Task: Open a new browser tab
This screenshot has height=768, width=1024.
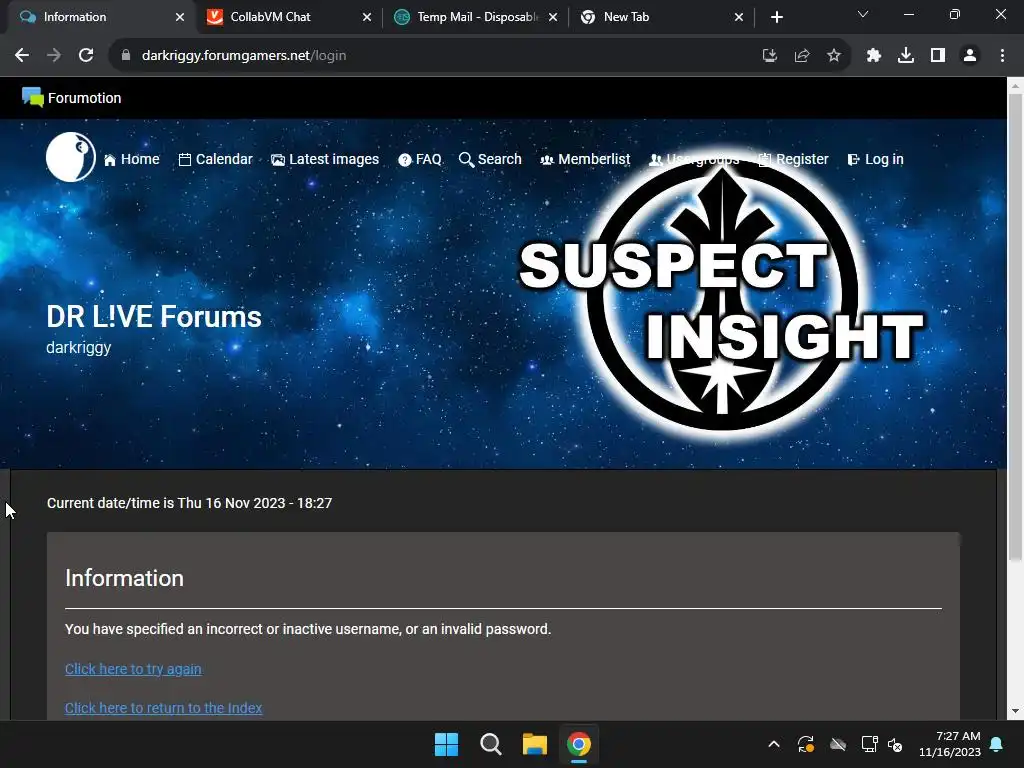Action: tap(776, 17)
